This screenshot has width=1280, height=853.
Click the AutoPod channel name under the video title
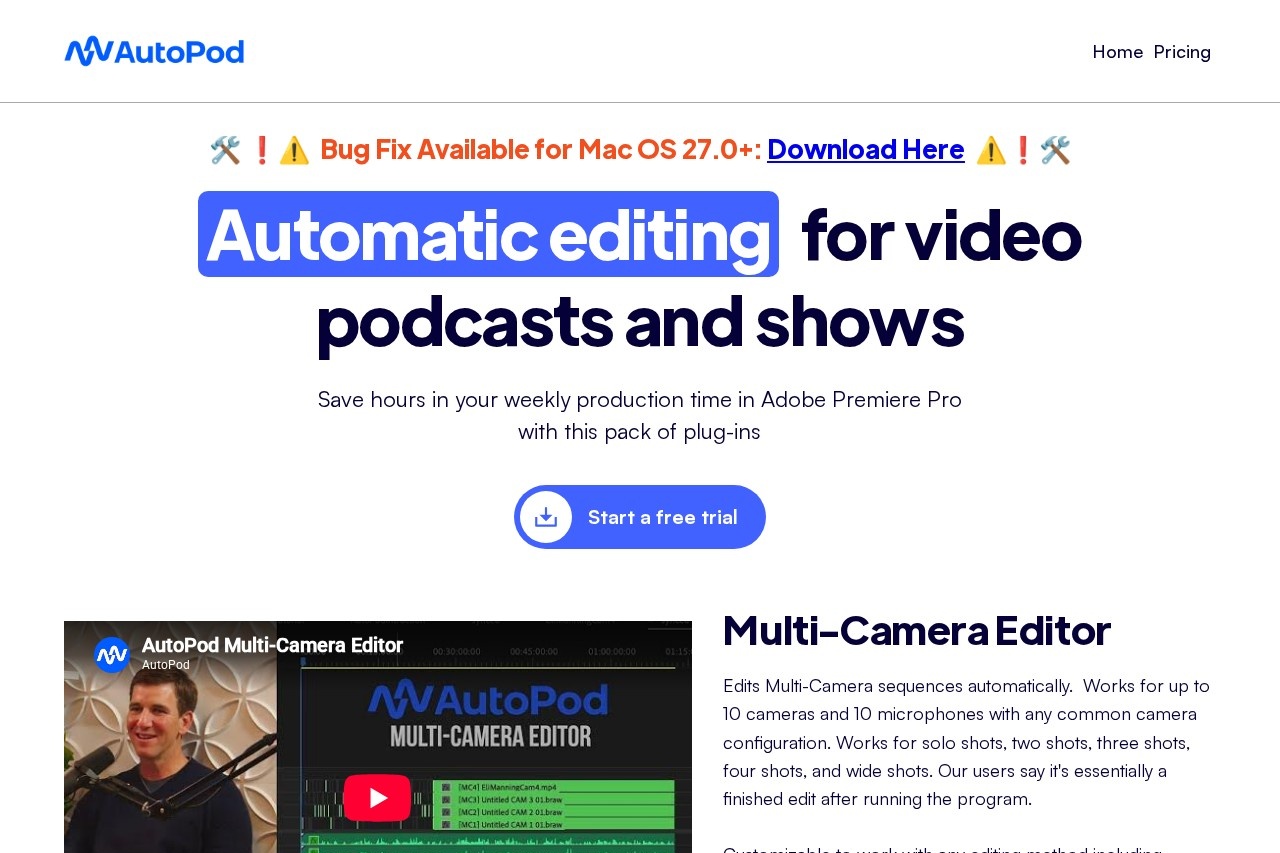166,665
